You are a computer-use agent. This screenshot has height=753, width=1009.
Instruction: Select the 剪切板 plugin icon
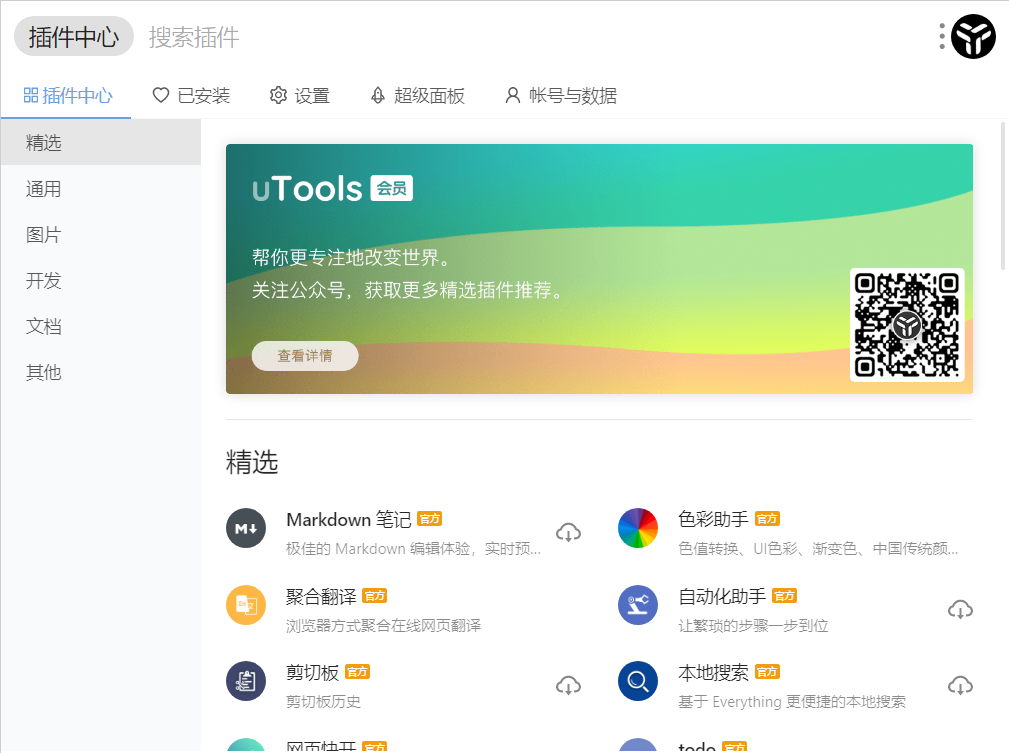click(246, 682)
